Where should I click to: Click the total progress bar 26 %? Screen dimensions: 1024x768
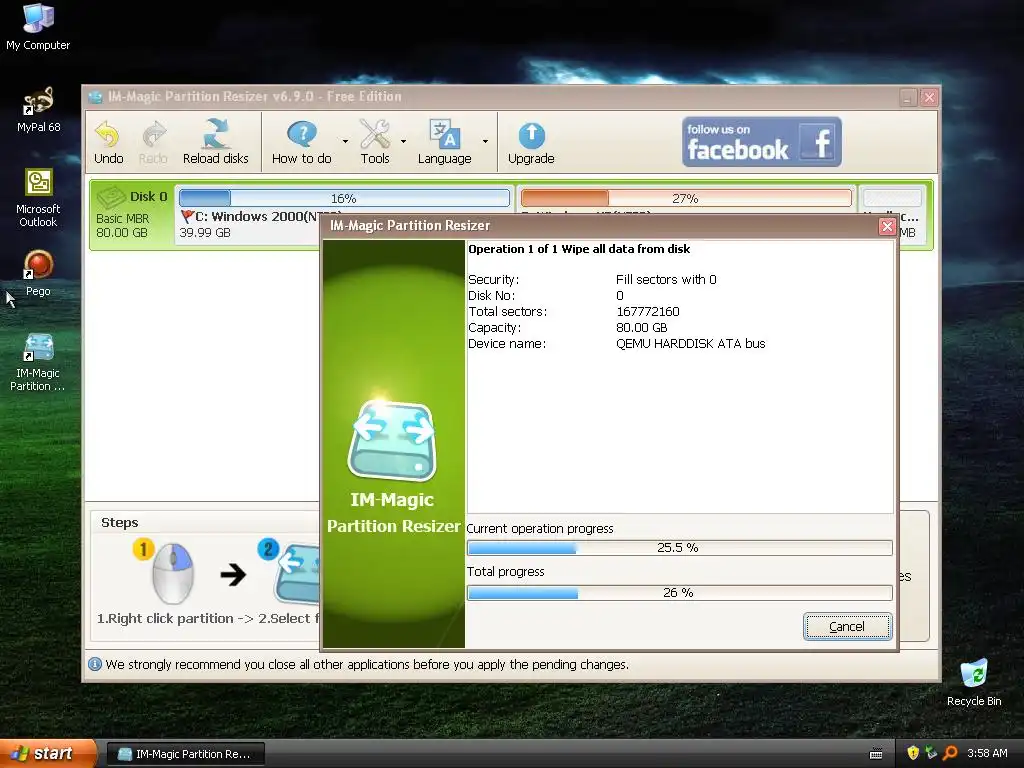coord(679,592)
